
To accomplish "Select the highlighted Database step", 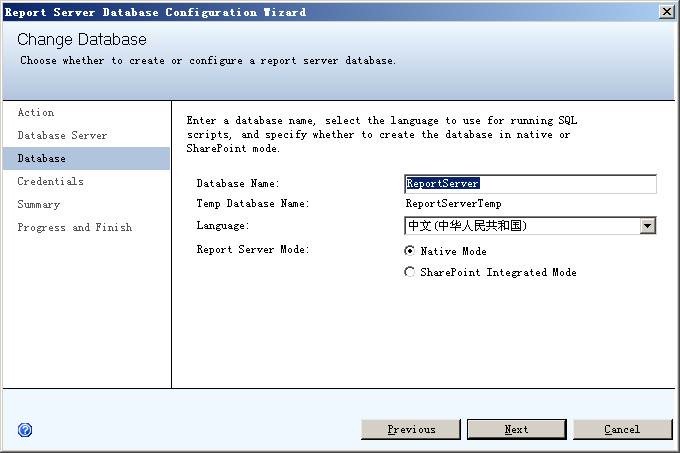I will pyautogui.click(x=42, y=159).
